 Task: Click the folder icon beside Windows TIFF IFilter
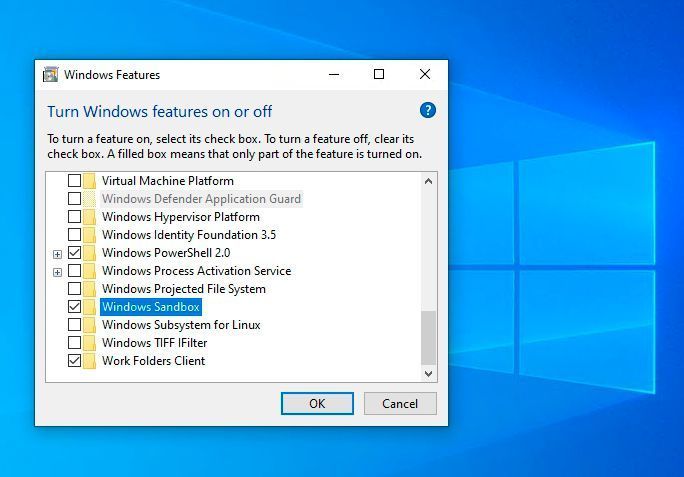89,343
